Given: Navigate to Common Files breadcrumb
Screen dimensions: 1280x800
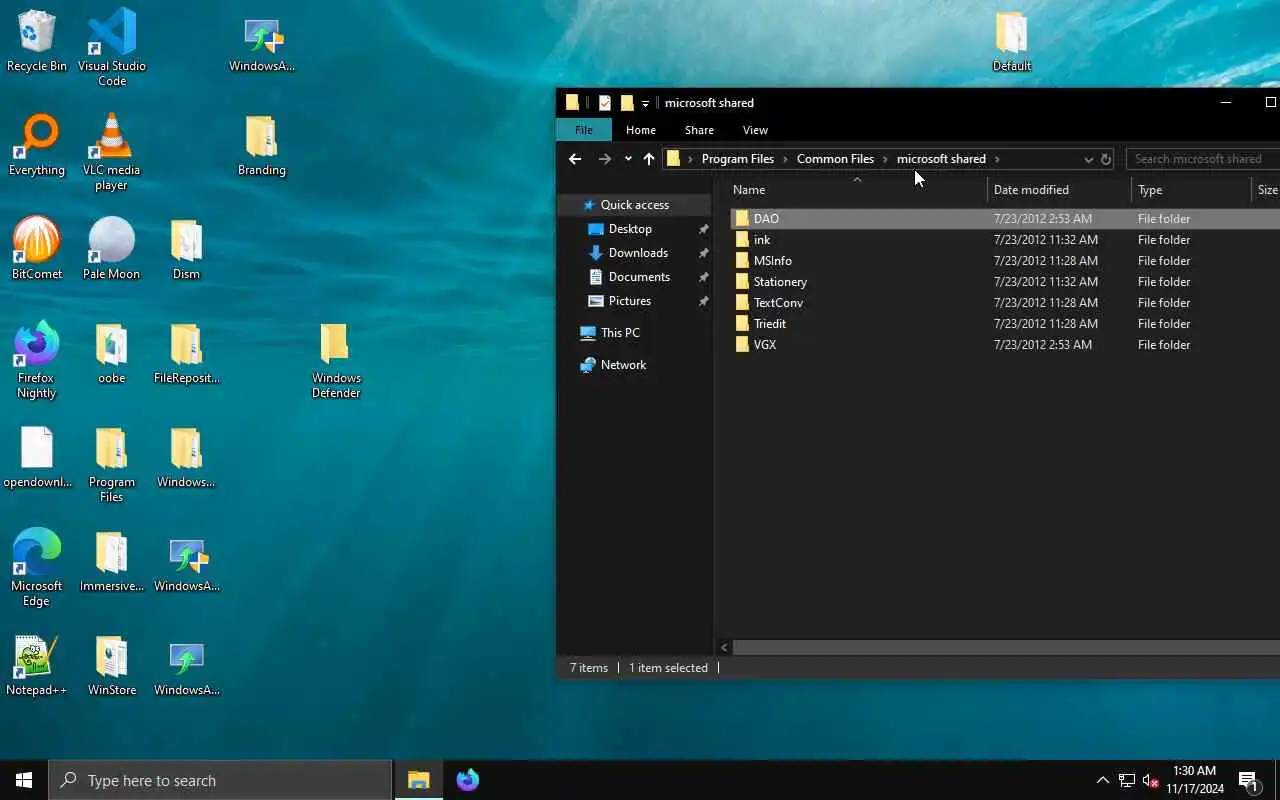Looking at the screenshot, I should click(835, 159).
